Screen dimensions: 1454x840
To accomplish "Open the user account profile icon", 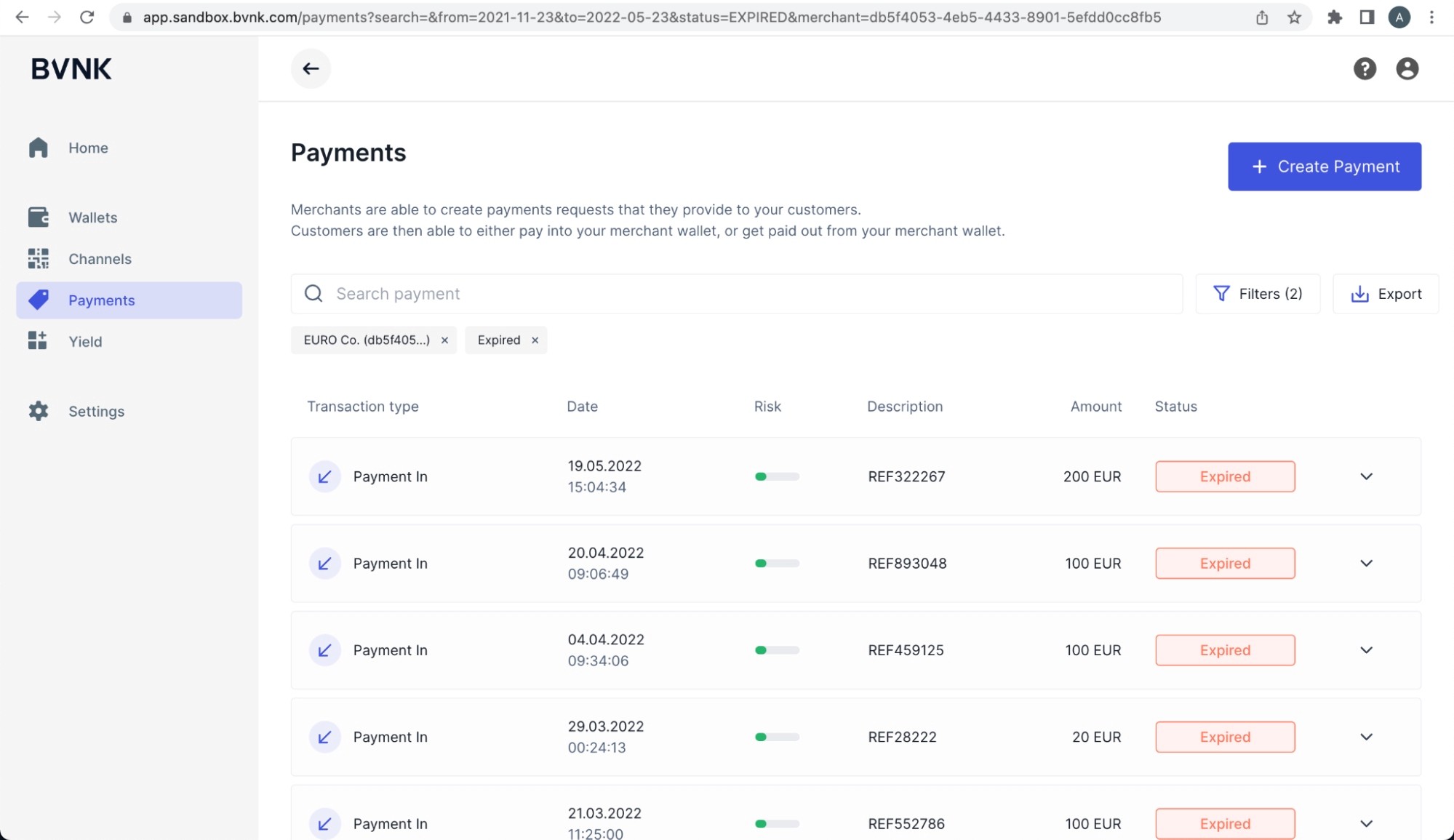I will [x=1407, y=68].
